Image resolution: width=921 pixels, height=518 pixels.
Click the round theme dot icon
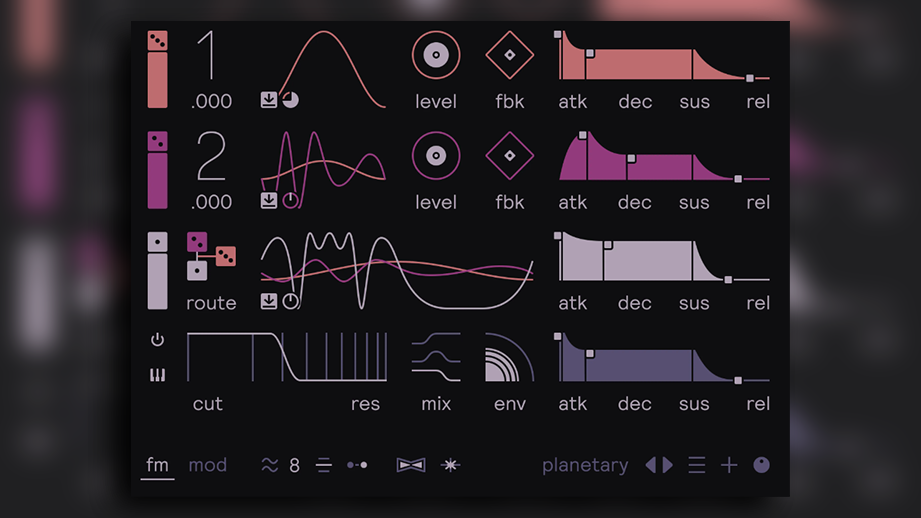coord(762,465)
